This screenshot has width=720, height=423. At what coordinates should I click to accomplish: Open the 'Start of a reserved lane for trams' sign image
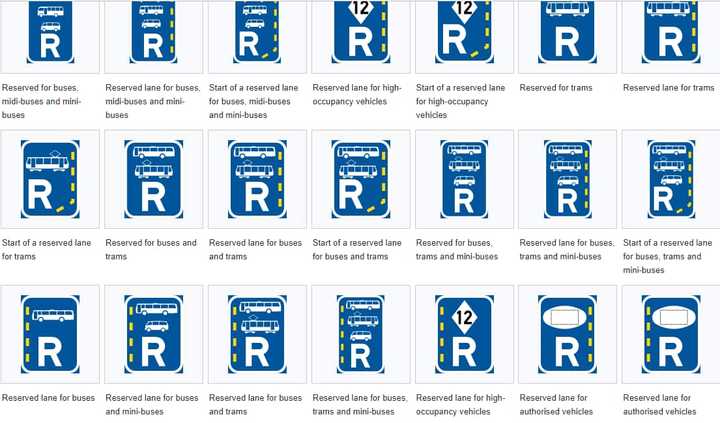[49, 179]
